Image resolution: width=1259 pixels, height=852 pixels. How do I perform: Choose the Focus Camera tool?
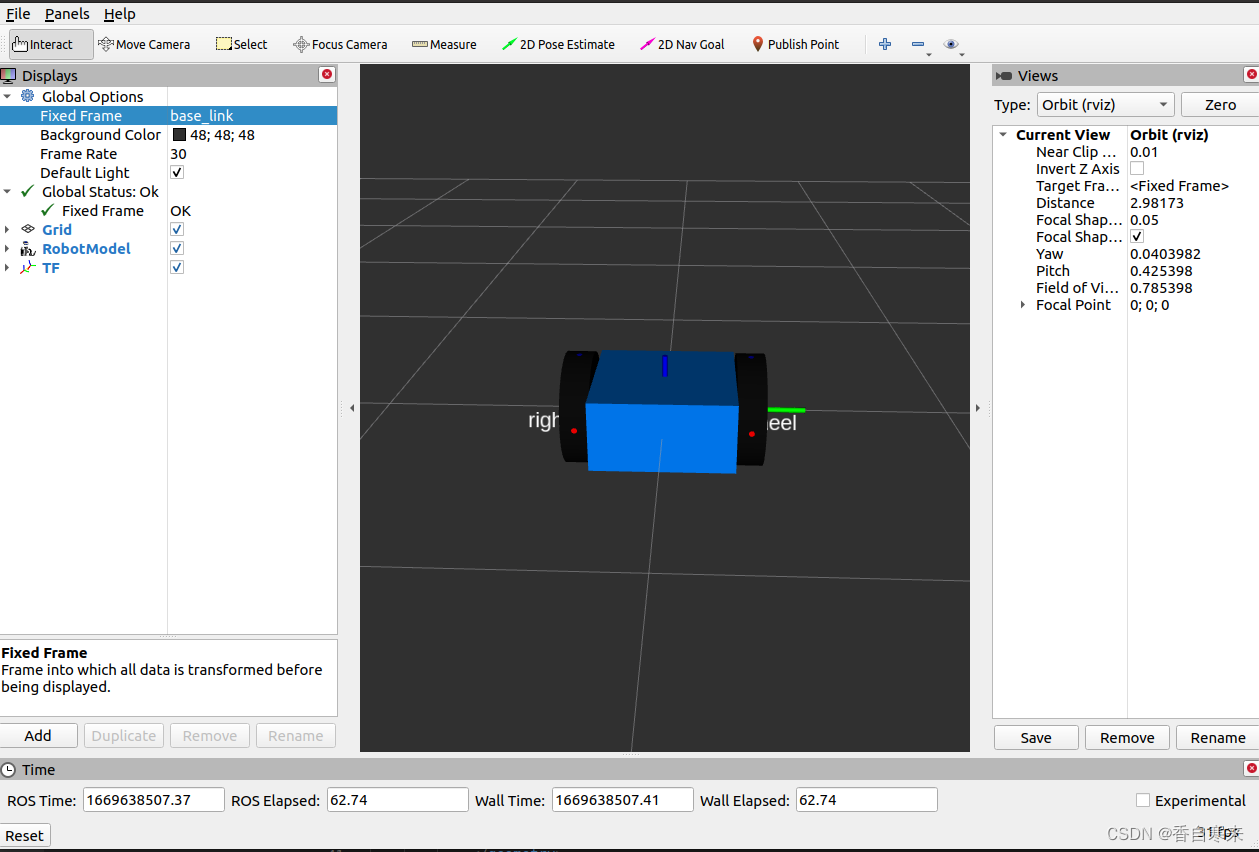(340, 44)
